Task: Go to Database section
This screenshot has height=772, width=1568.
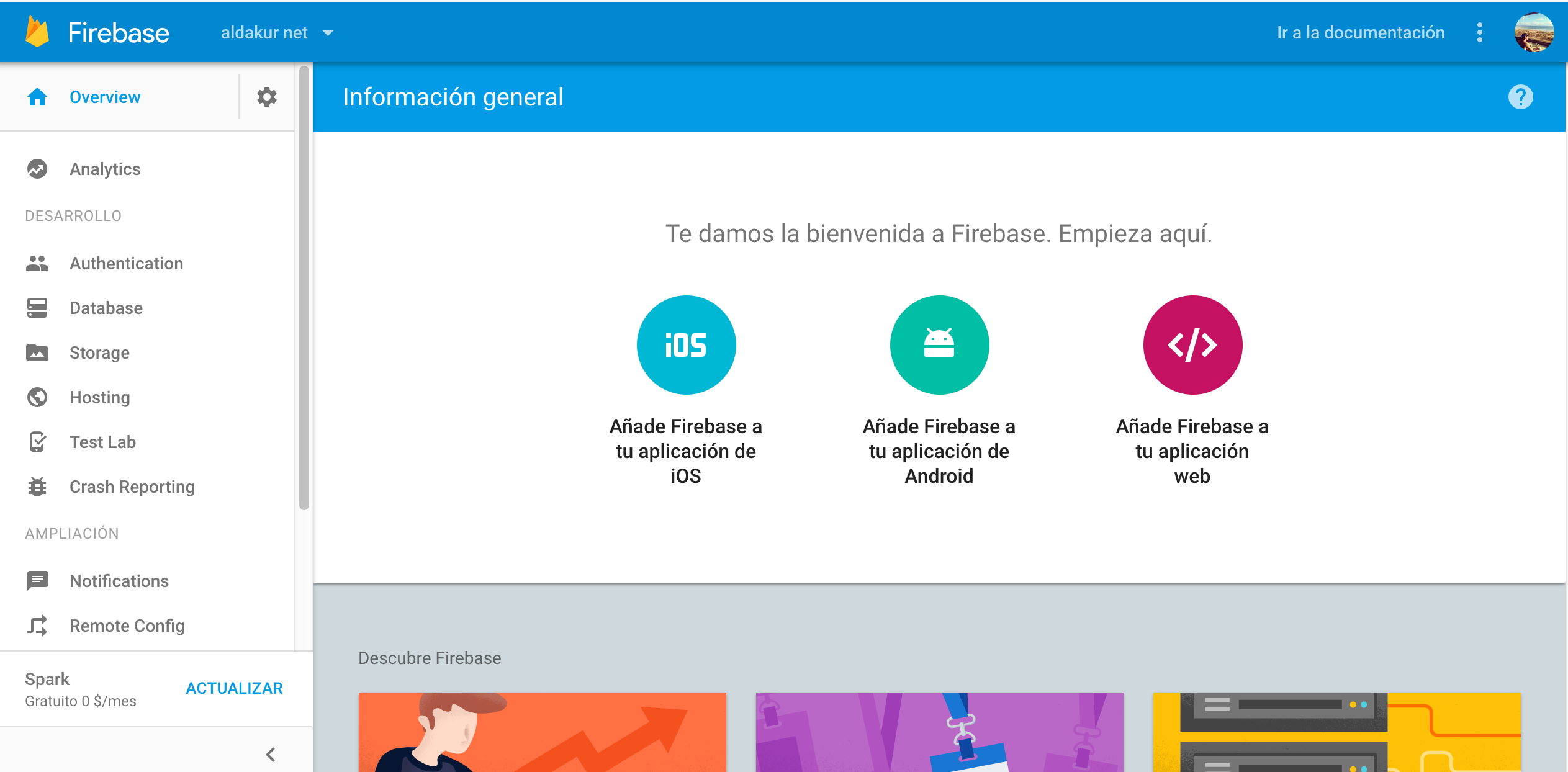Action: (x=106, y=308)
